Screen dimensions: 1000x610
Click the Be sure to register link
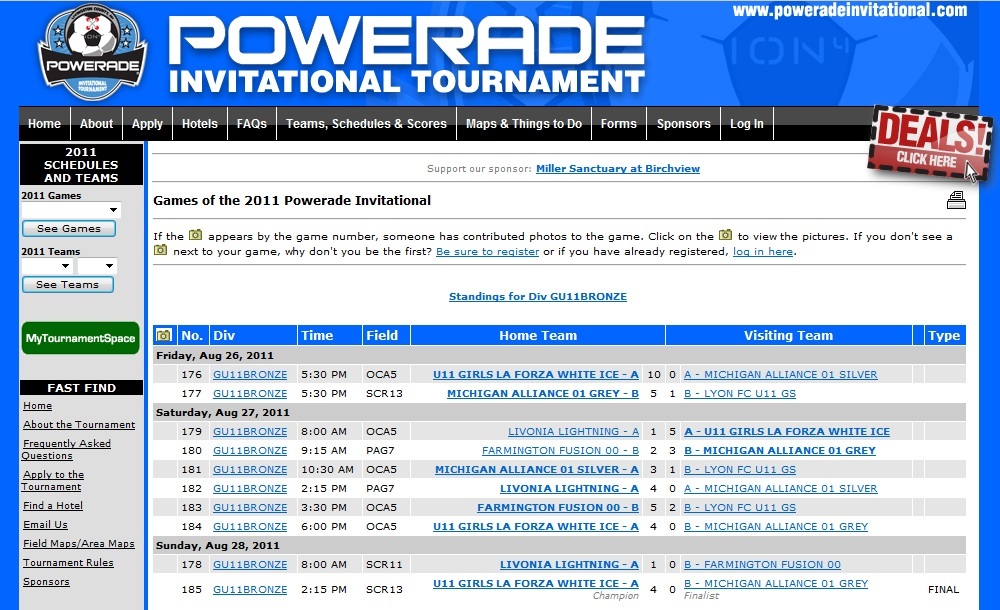pyautogui.click(x=487, y=251)
